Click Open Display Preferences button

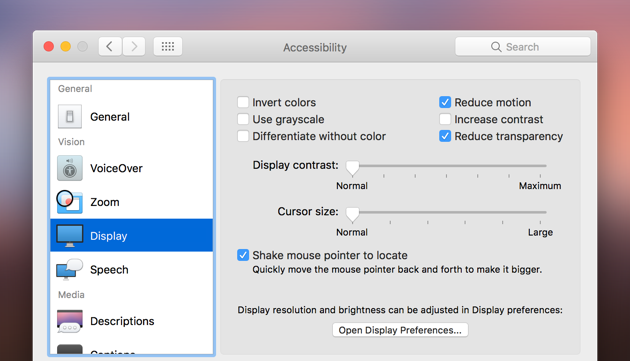400,330
